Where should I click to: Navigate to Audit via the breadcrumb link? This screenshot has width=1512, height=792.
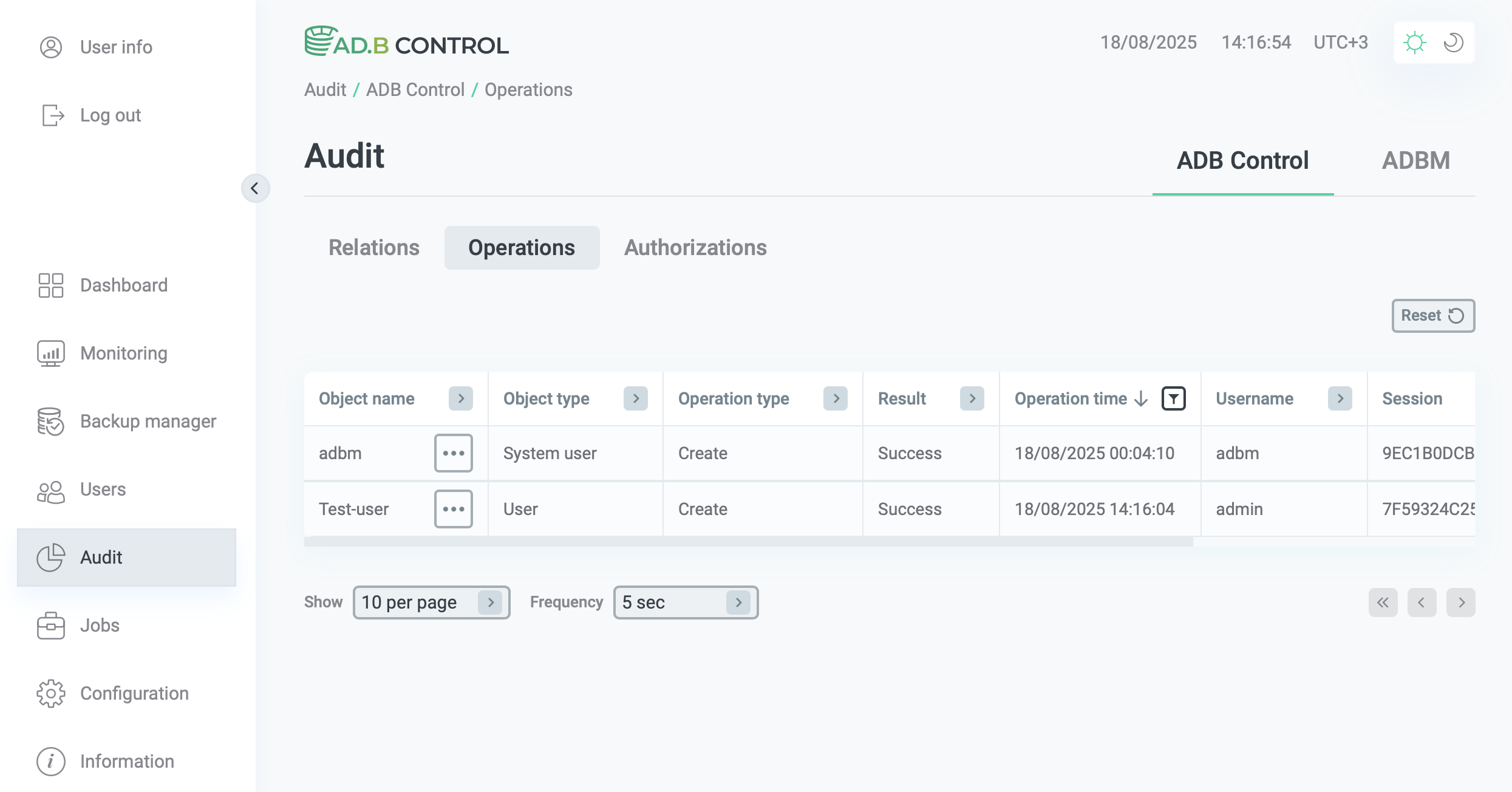[324, 89]
